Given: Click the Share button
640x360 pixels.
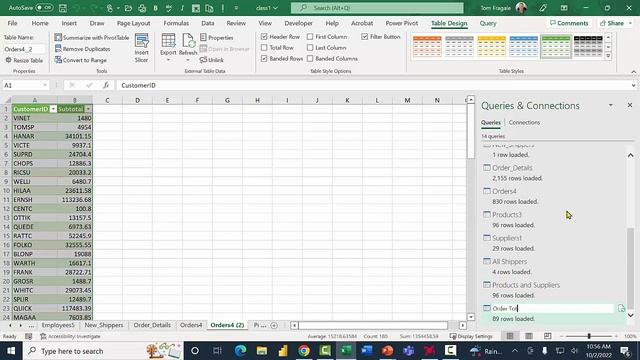Looking at the screenshot, I should (616, 23).
